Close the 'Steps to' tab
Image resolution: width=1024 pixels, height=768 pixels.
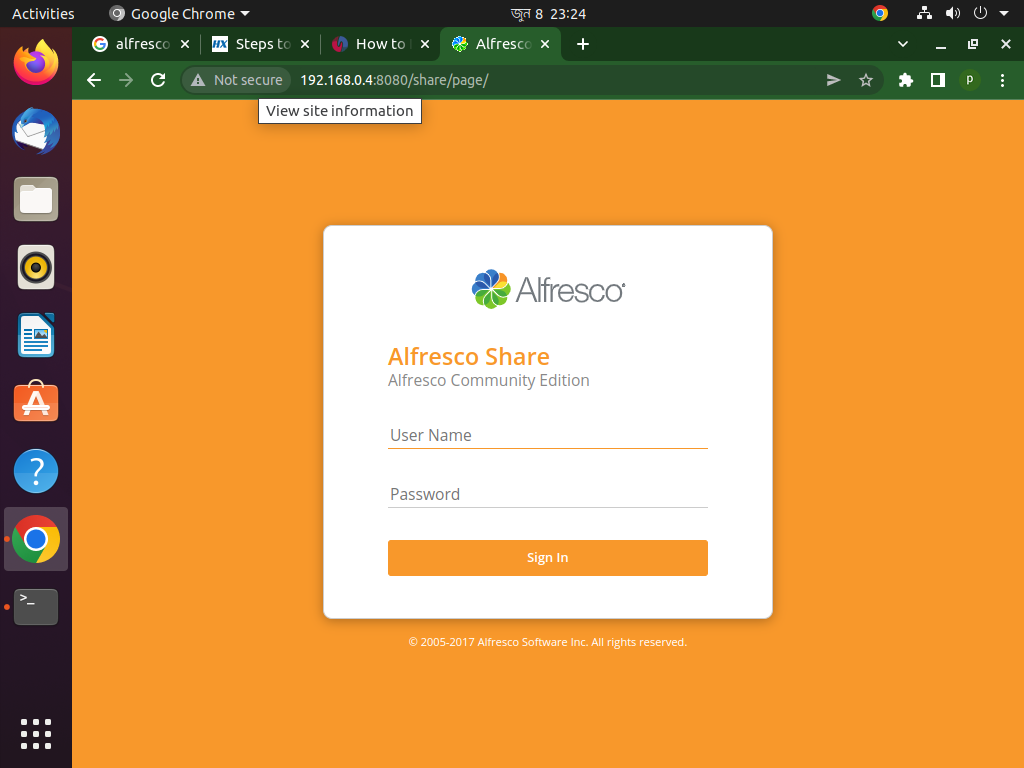click(x=305, y=44)
